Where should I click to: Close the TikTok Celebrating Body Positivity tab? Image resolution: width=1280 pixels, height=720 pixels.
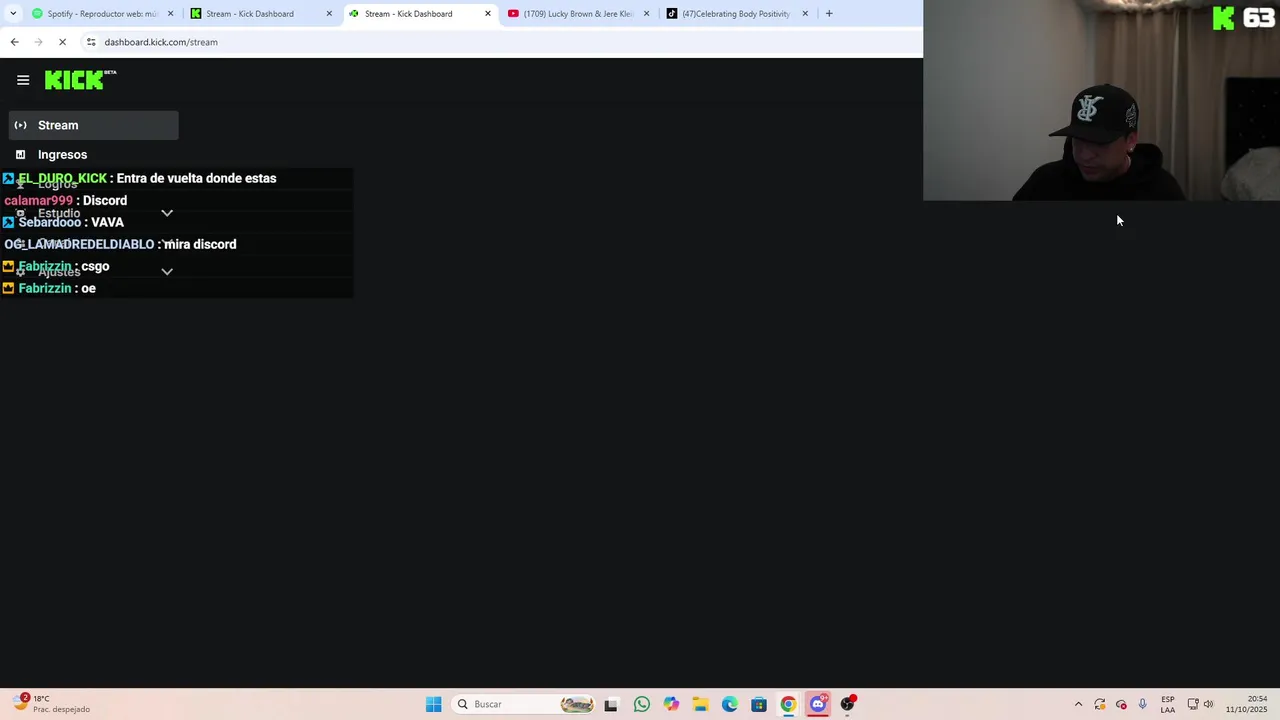(805, 14)
